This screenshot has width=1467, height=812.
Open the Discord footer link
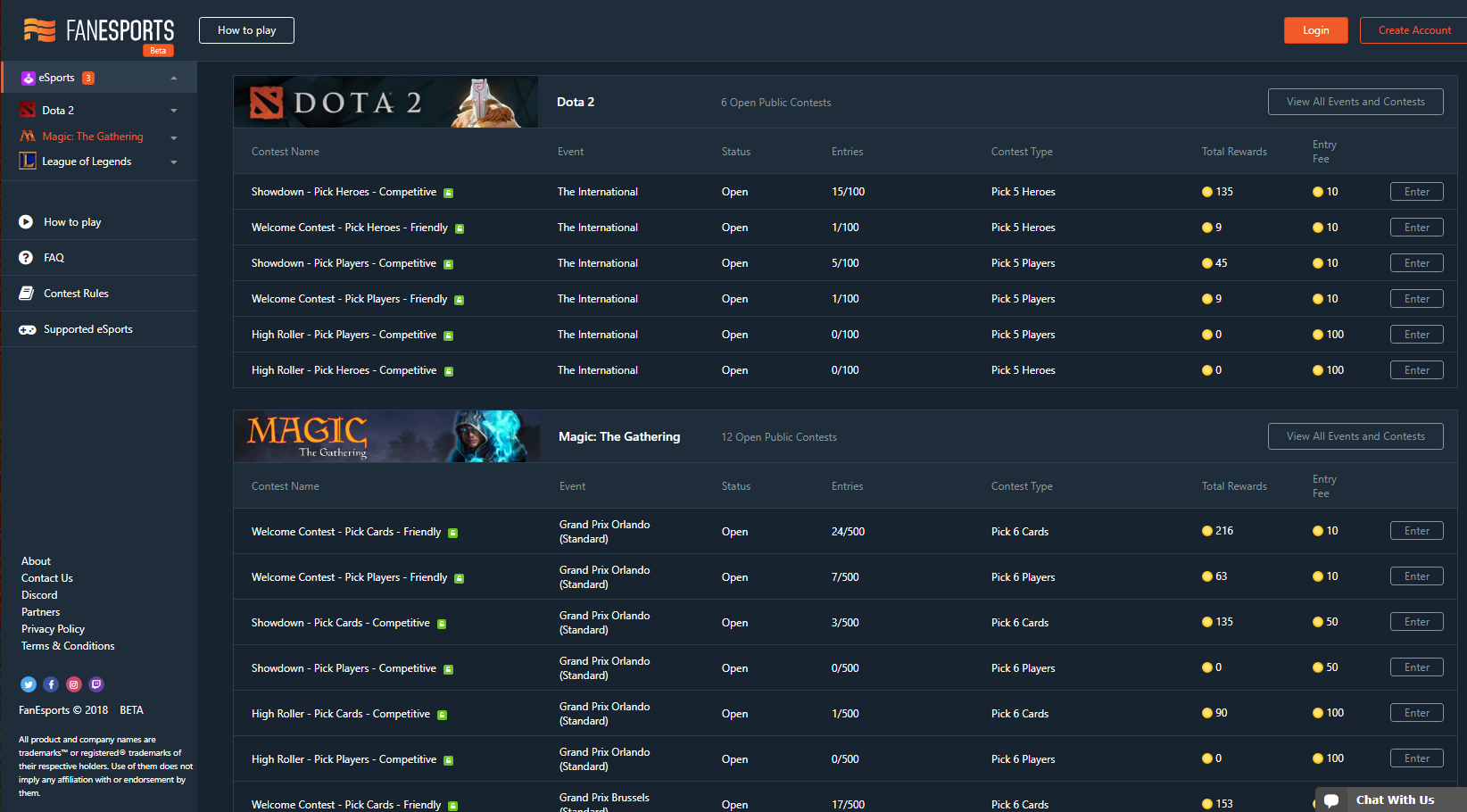coord(39,595)
